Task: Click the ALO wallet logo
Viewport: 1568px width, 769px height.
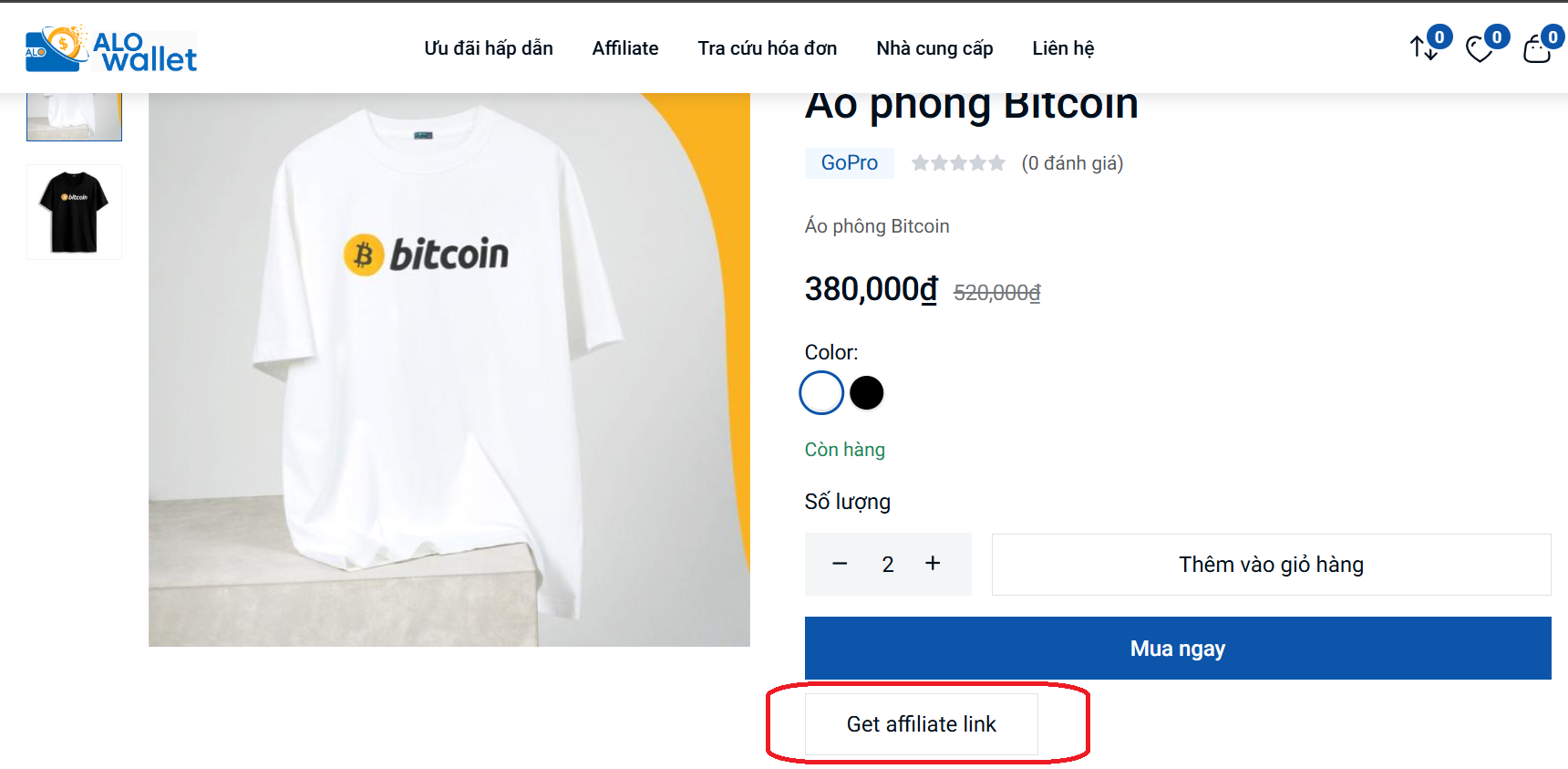Action: click(x=111, y=49)
